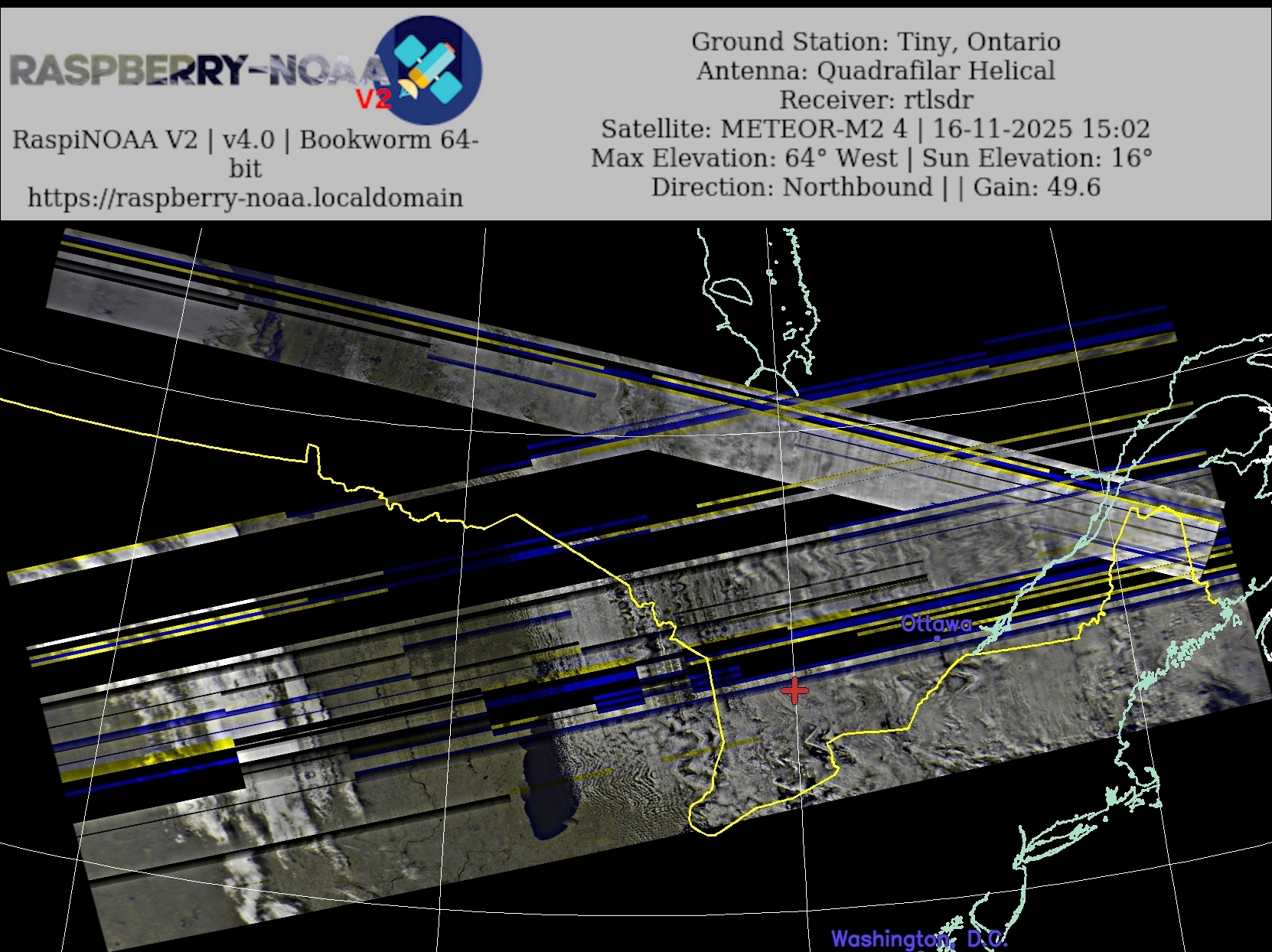Click the Max Elevation: 64° West text
The width and height of the screenshot is (1272, 952).
[744, 158]
